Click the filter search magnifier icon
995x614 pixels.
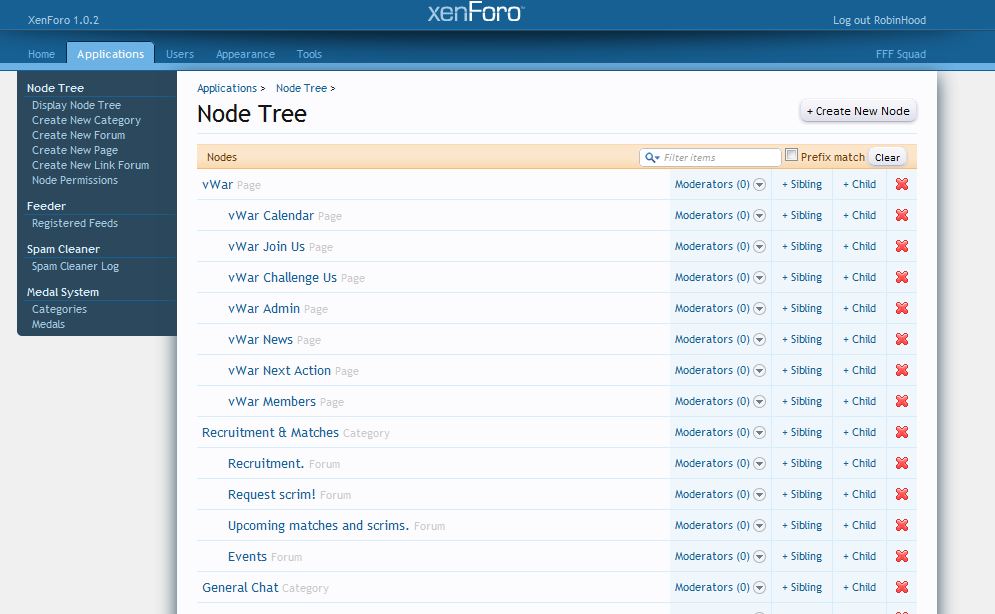(x=652, y=157)
